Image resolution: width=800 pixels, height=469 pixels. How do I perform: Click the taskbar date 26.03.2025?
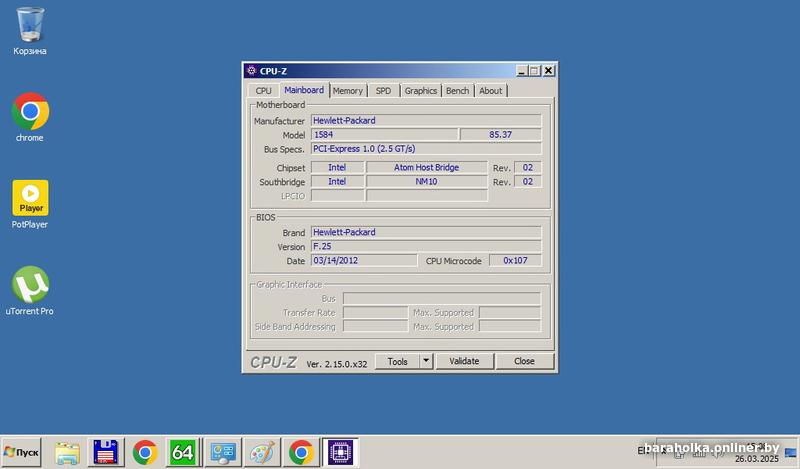(757, 459)
